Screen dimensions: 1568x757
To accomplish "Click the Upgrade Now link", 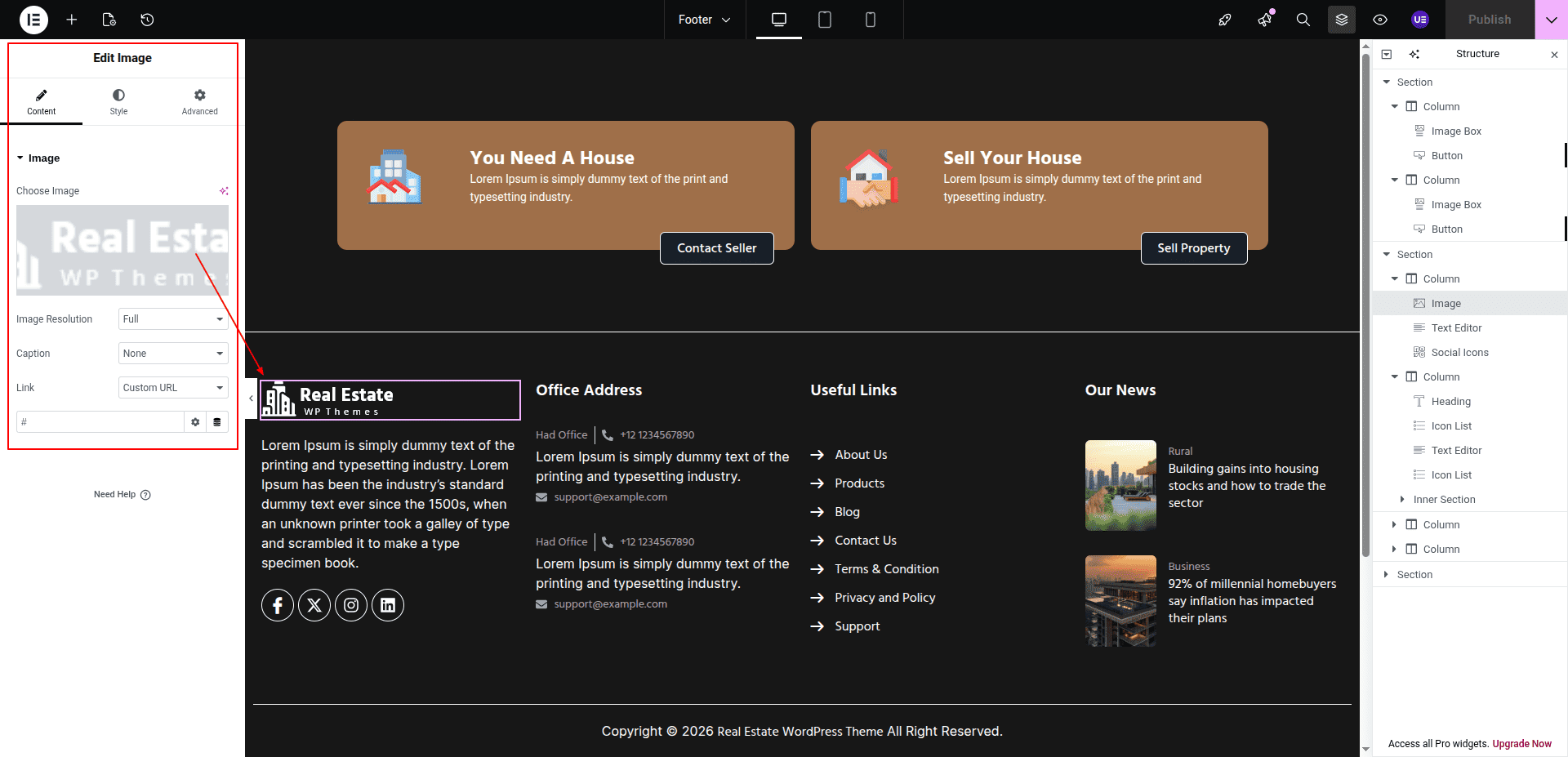I will pos(1521,744).
